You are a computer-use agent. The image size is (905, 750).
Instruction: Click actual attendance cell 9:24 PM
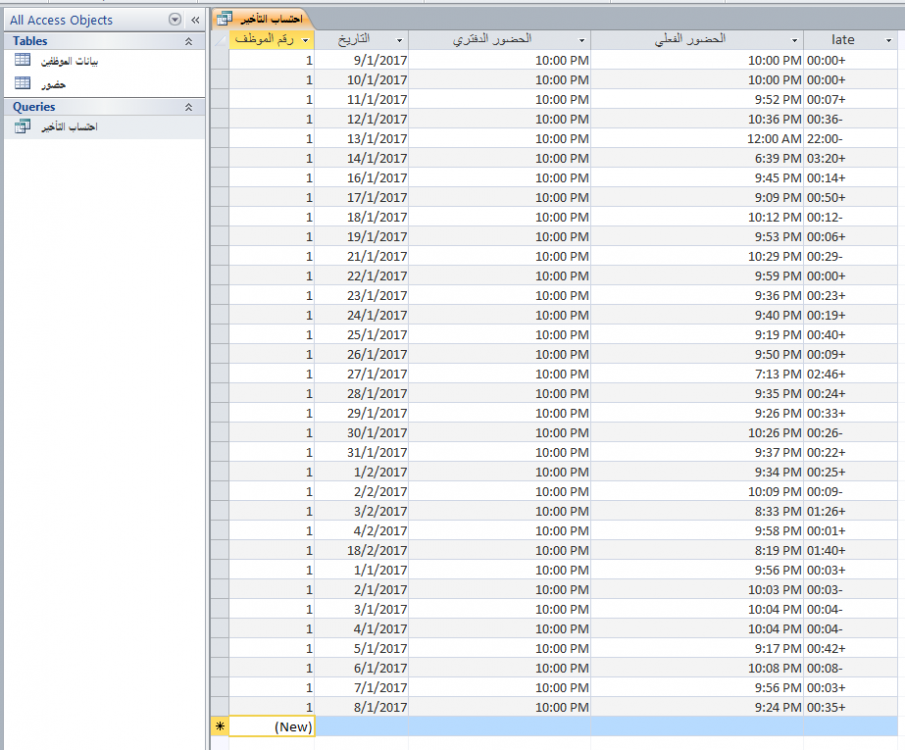coord(697,707)
